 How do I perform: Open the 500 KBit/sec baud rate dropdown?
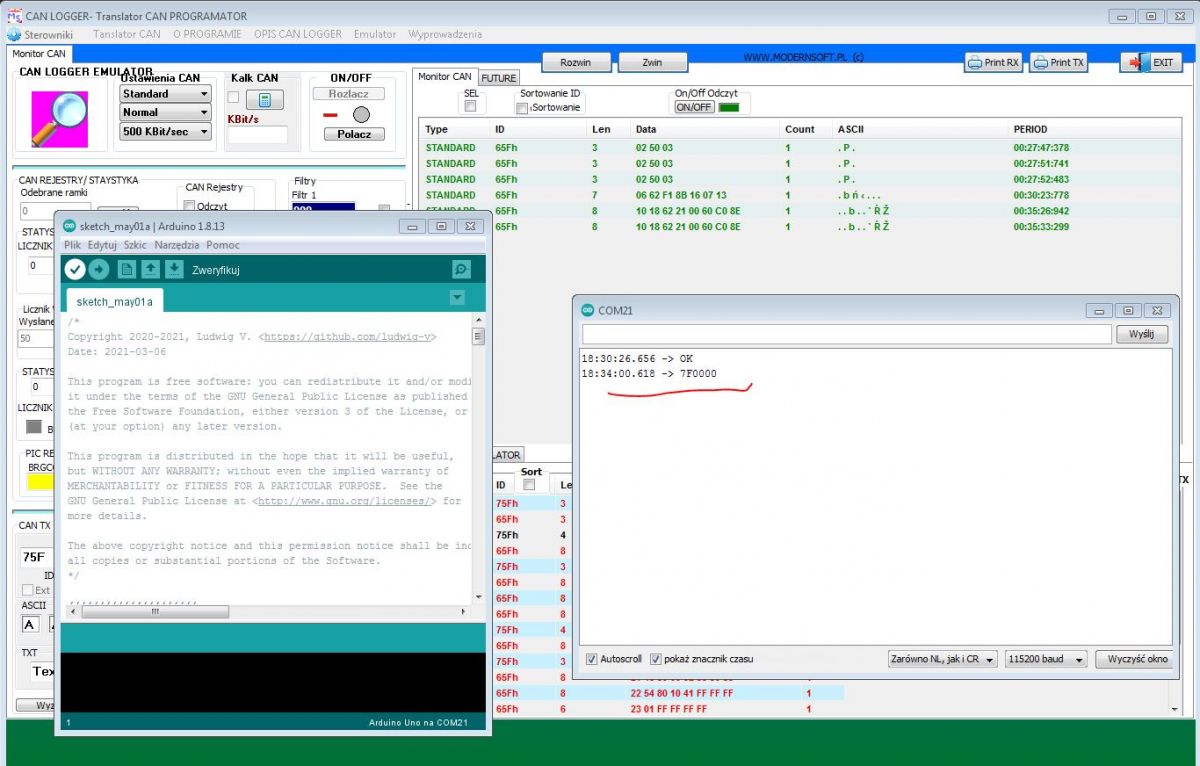coord(165,131)
